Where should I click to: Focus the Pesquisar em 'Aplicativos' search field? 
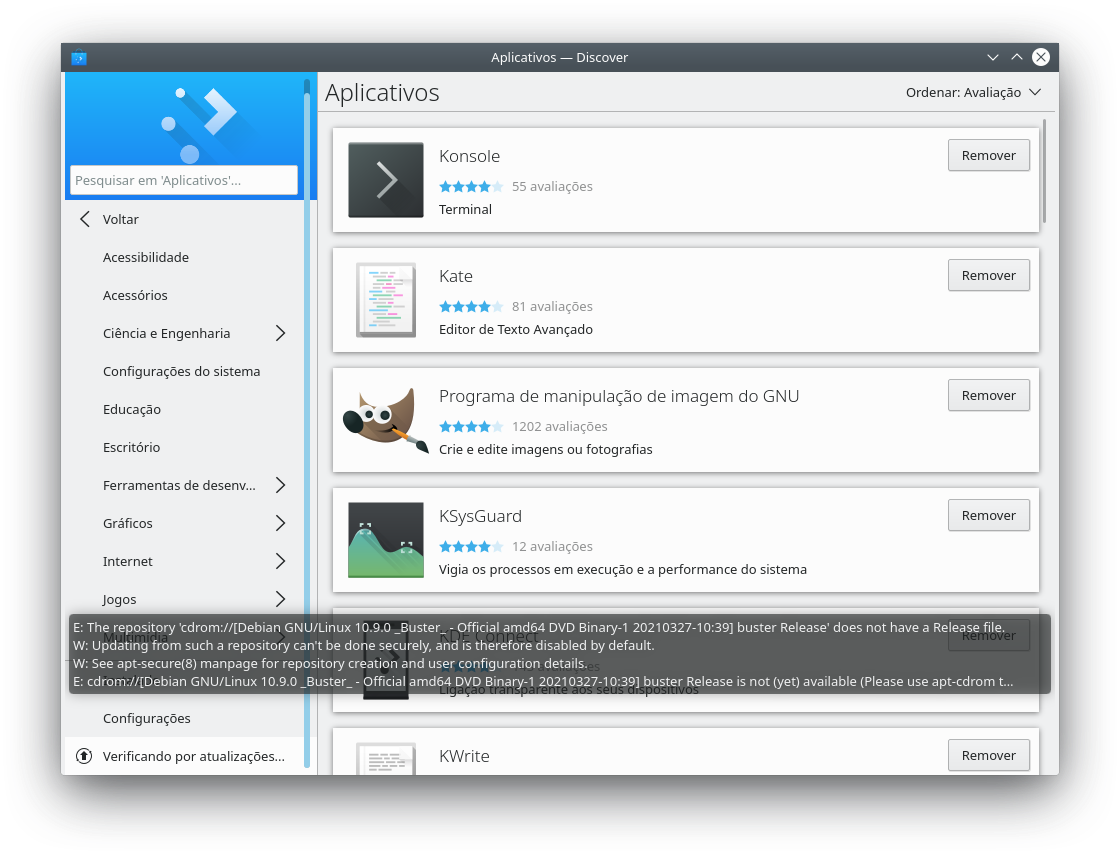click(x=184, y=180)
